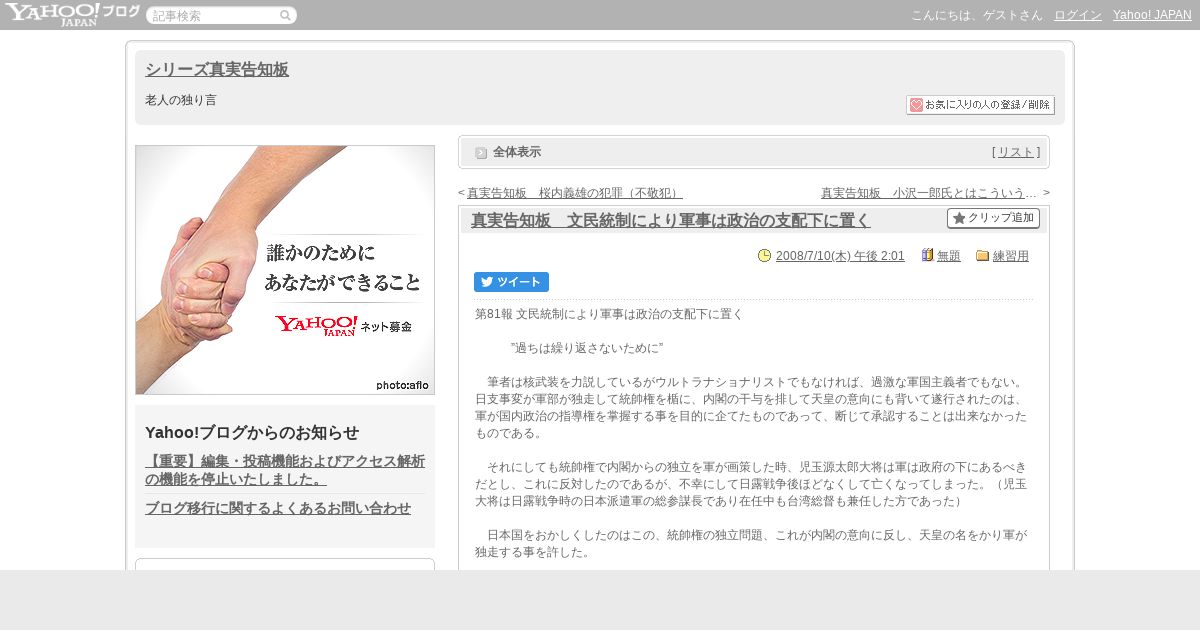Click the 無題 category icon
1200x630 pixels.
(x=927, y=256)
